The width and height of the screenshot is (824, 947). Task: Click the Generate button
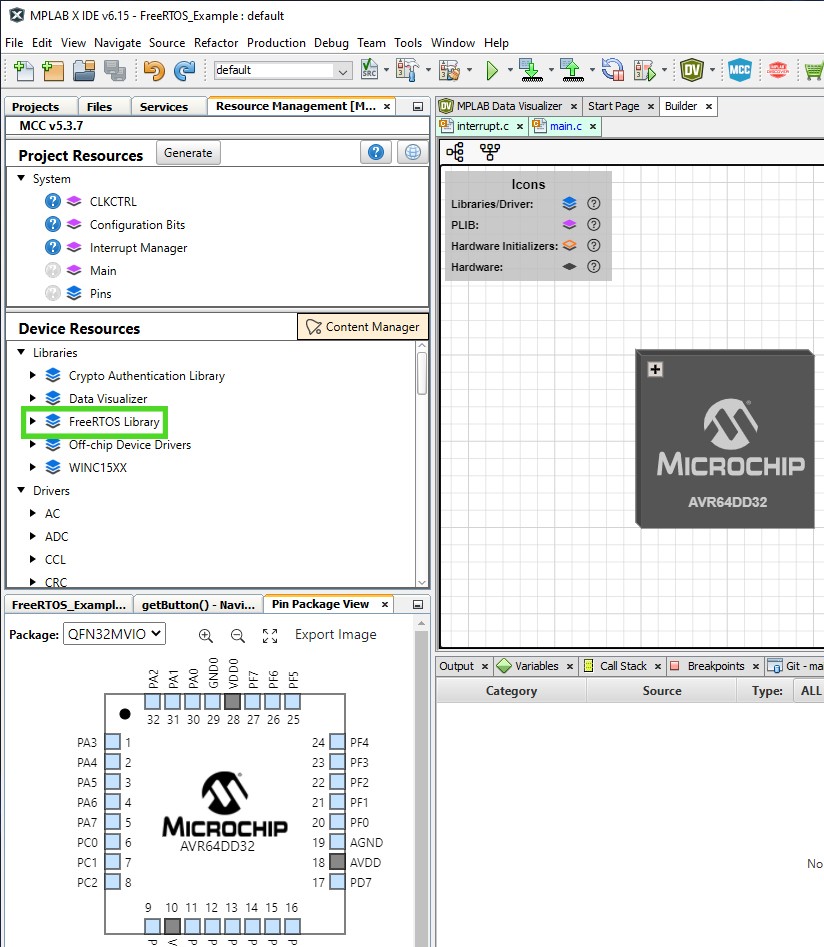[x=188, y=153]
